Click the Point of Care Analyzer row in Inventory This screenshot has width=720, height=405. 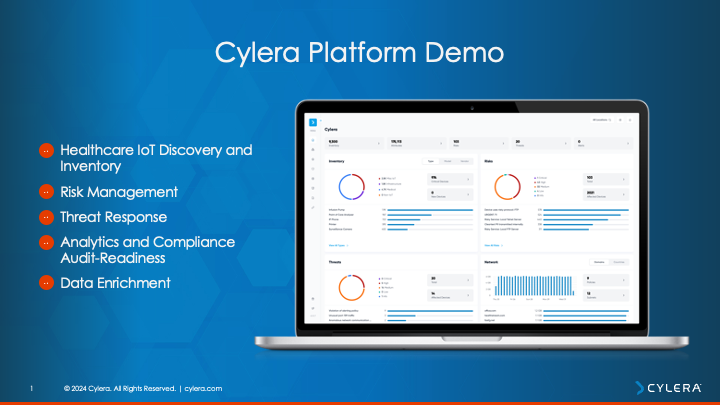[x=401, y=214]
